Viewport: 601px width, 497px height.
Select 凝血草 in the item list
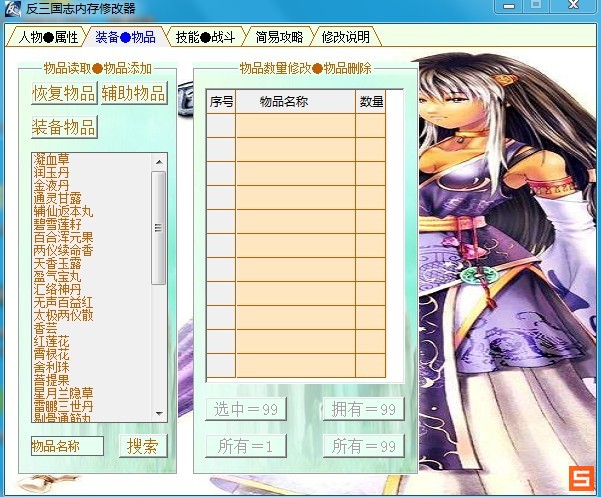[52, 160]
